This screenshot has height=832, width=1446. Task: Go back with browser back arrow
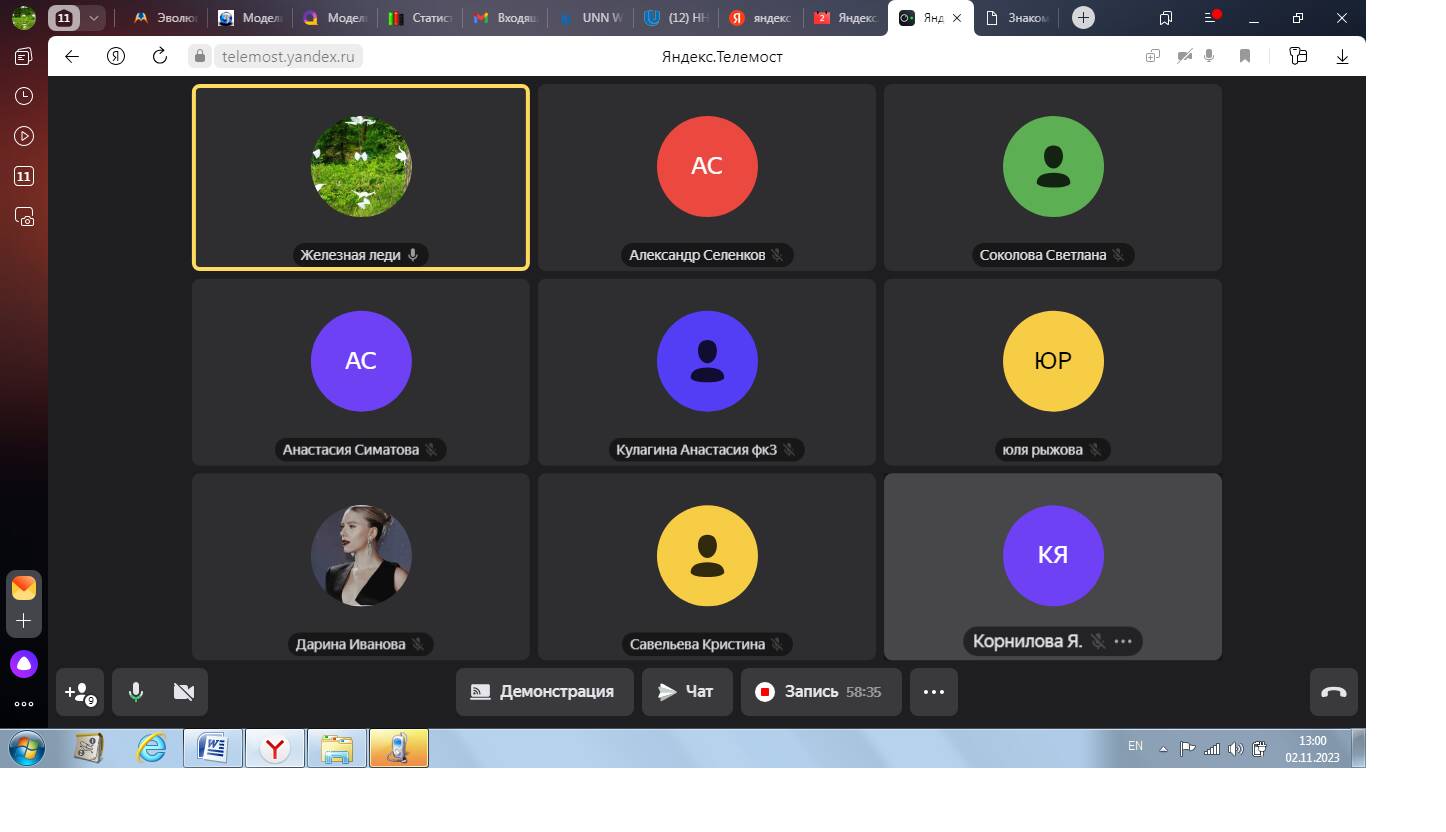pos(72,56)
